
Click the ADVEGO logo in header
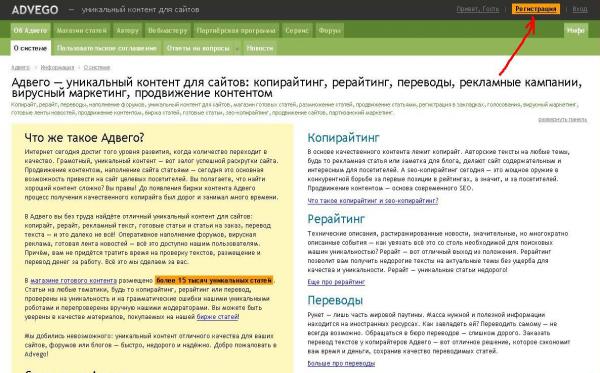point(35,10)
